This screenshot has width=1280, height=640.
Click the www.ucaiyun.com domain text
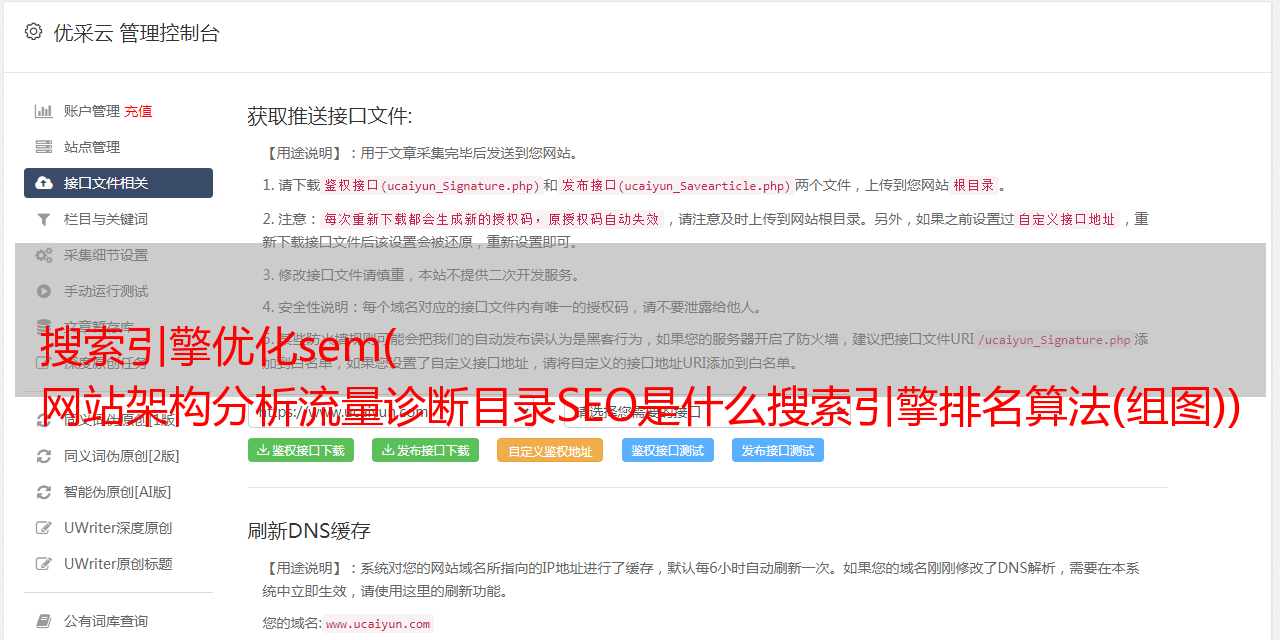pos(378,623)
